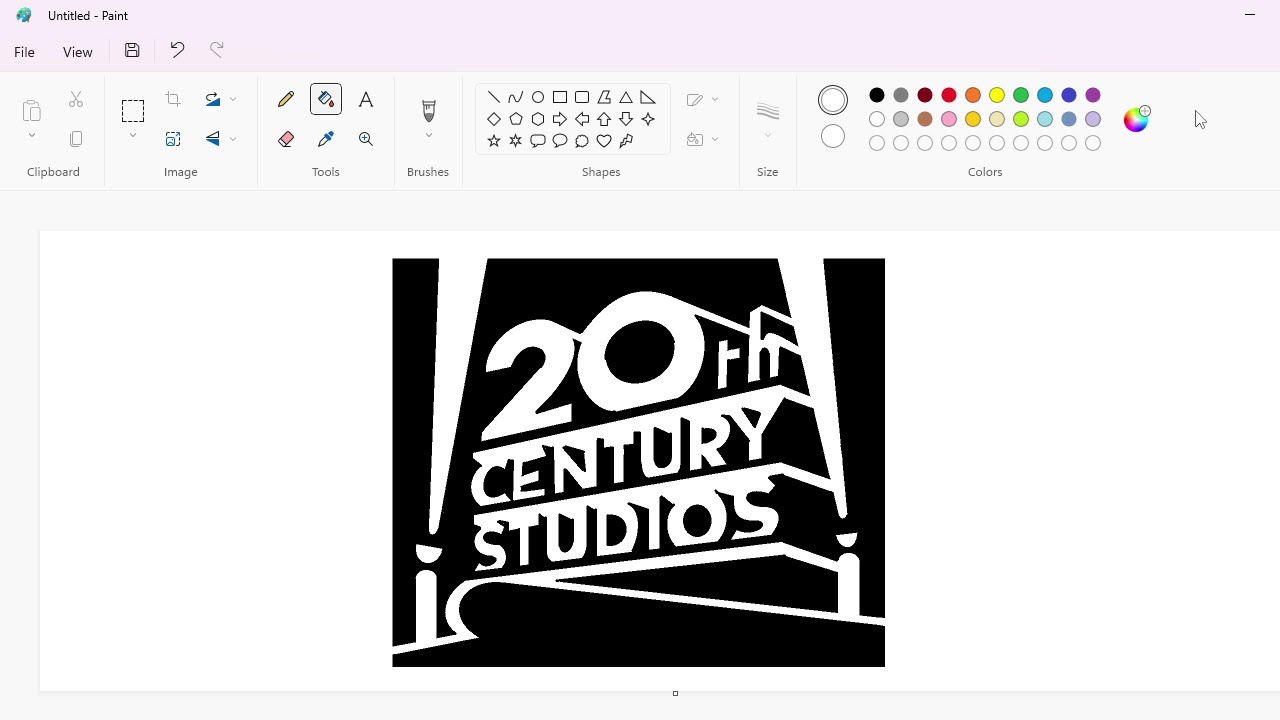Choose the Rounded rectangle shape
The image size is (1280, 720).
click(582, 97)
